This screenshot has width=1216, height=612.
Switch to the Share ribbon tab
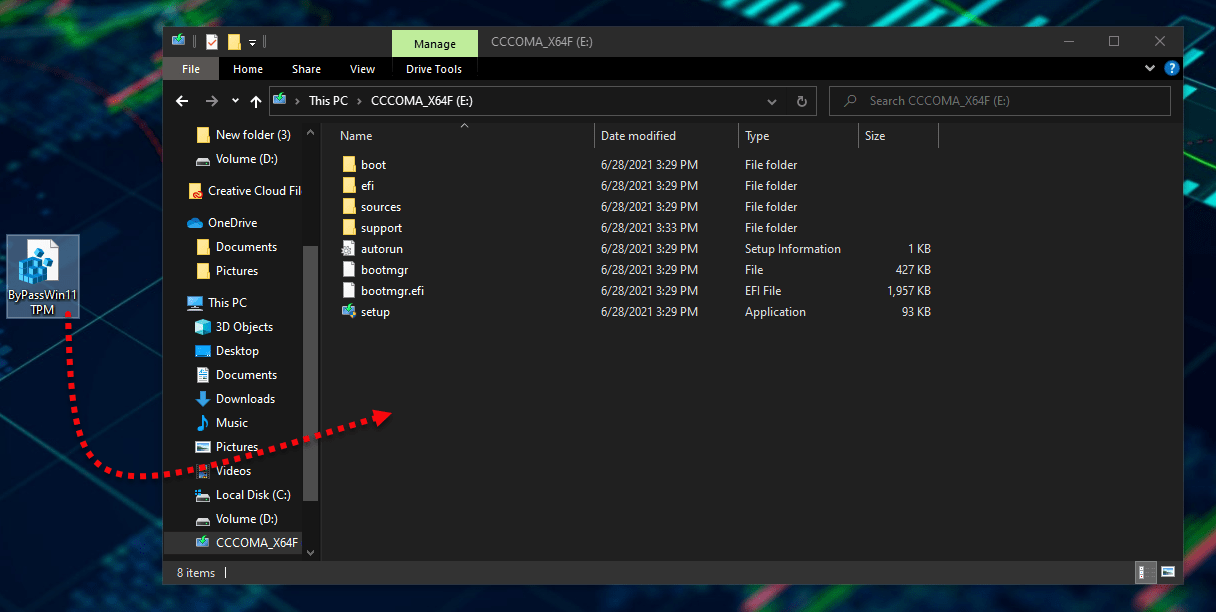(307, 69)
